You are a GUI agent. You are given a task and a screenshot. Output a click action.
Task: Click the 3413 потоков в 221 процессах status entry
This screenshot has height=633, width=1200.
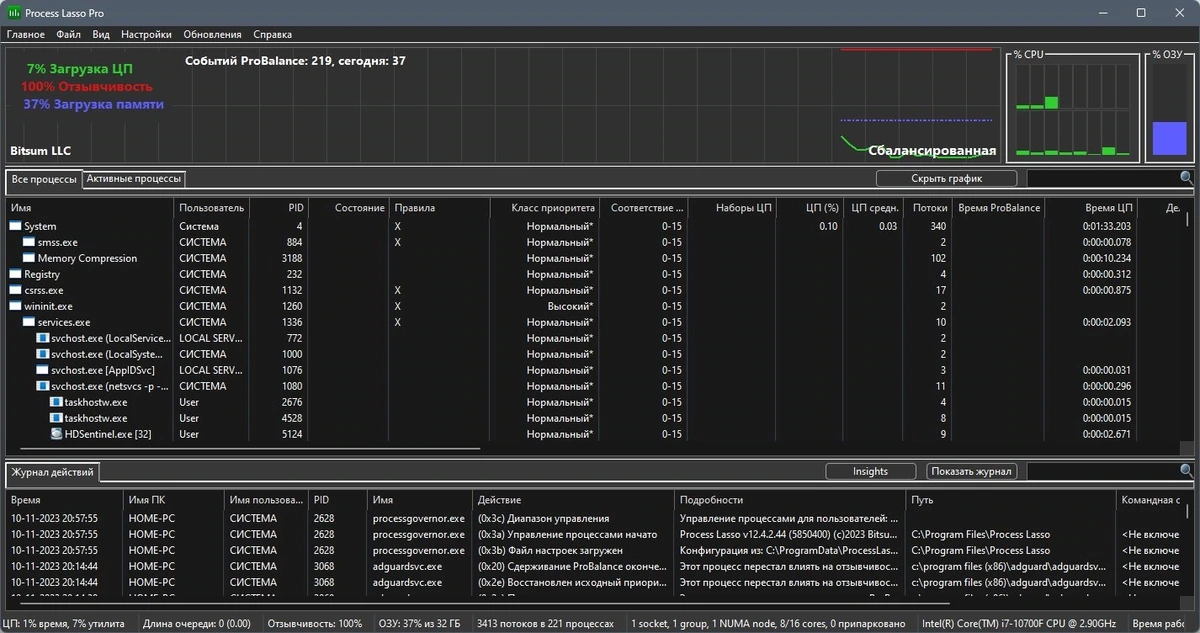pyautogui.click(x=545, y=624)
